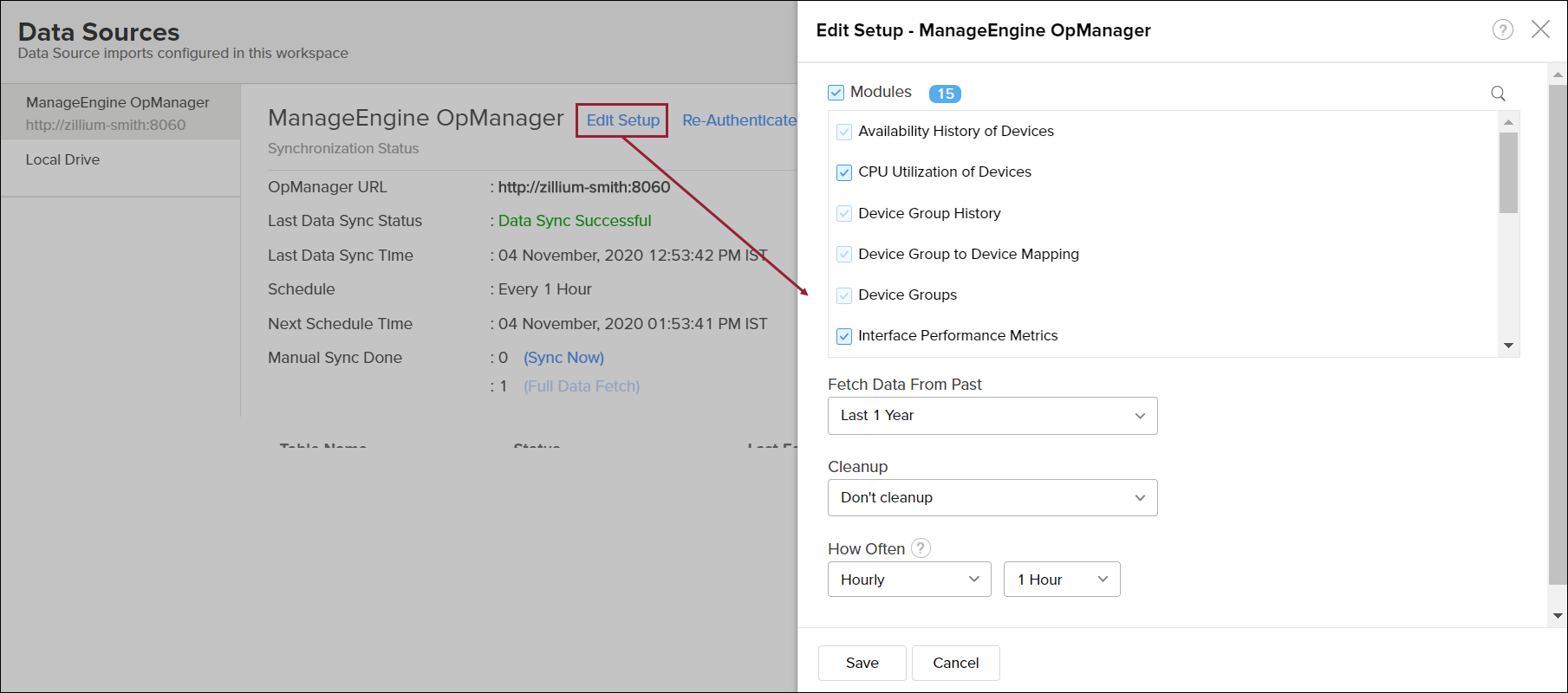
Task: Toggle the Modules select-all checkbox
Action: pyautogui.click(x=836, y=93)
